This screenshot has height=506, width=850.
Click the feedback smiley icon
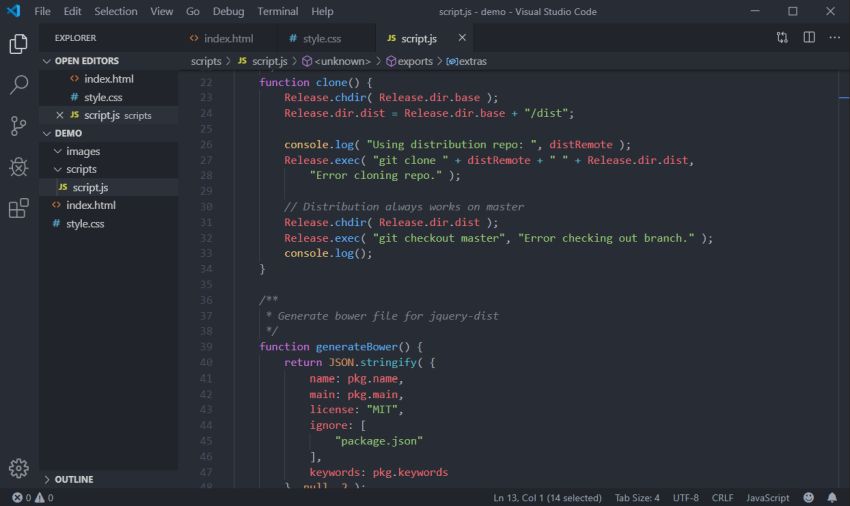tap(808, 497)
